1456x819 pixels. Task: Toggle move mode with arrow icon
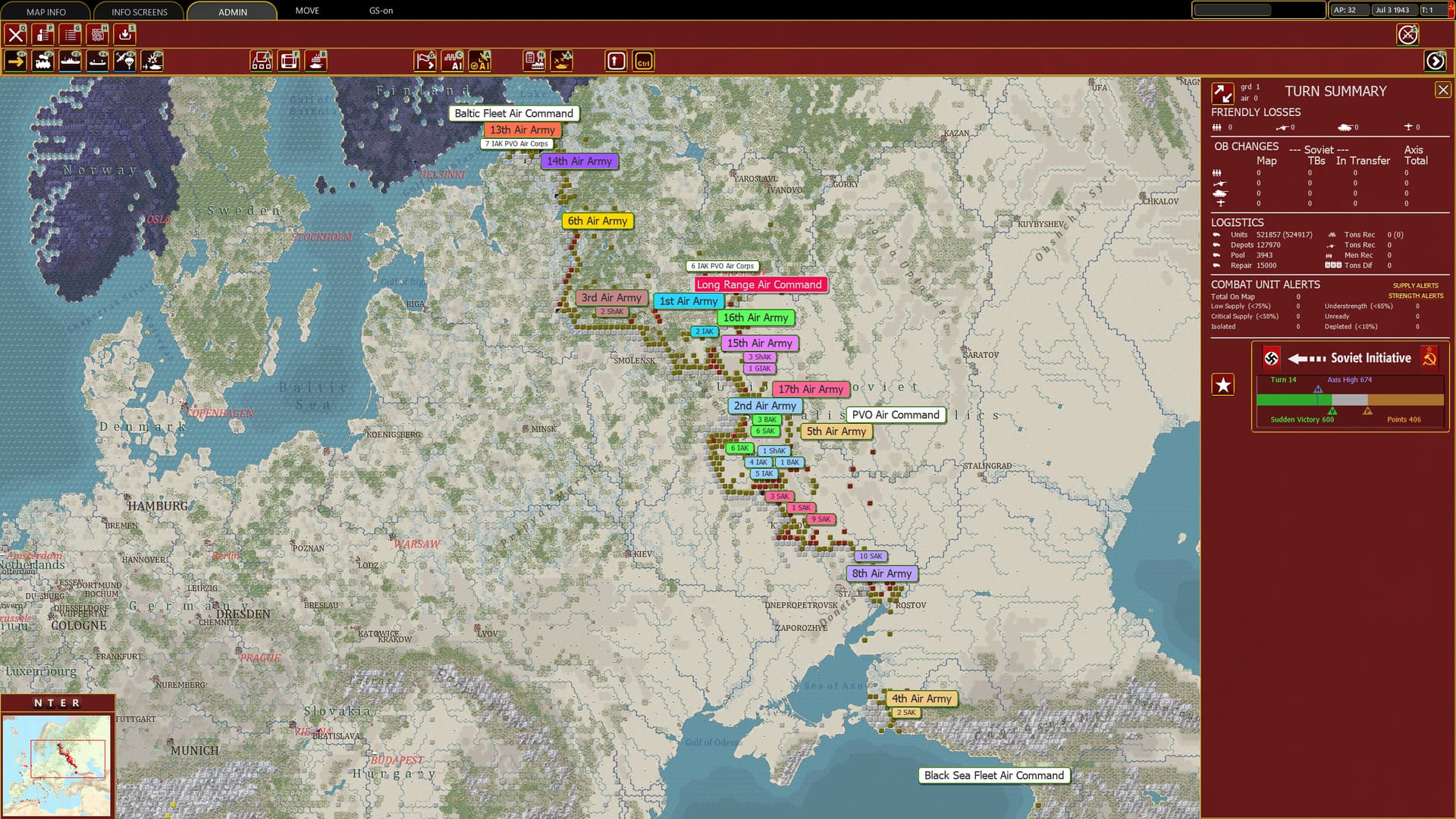pyautogui.click(x=16, y=61)
